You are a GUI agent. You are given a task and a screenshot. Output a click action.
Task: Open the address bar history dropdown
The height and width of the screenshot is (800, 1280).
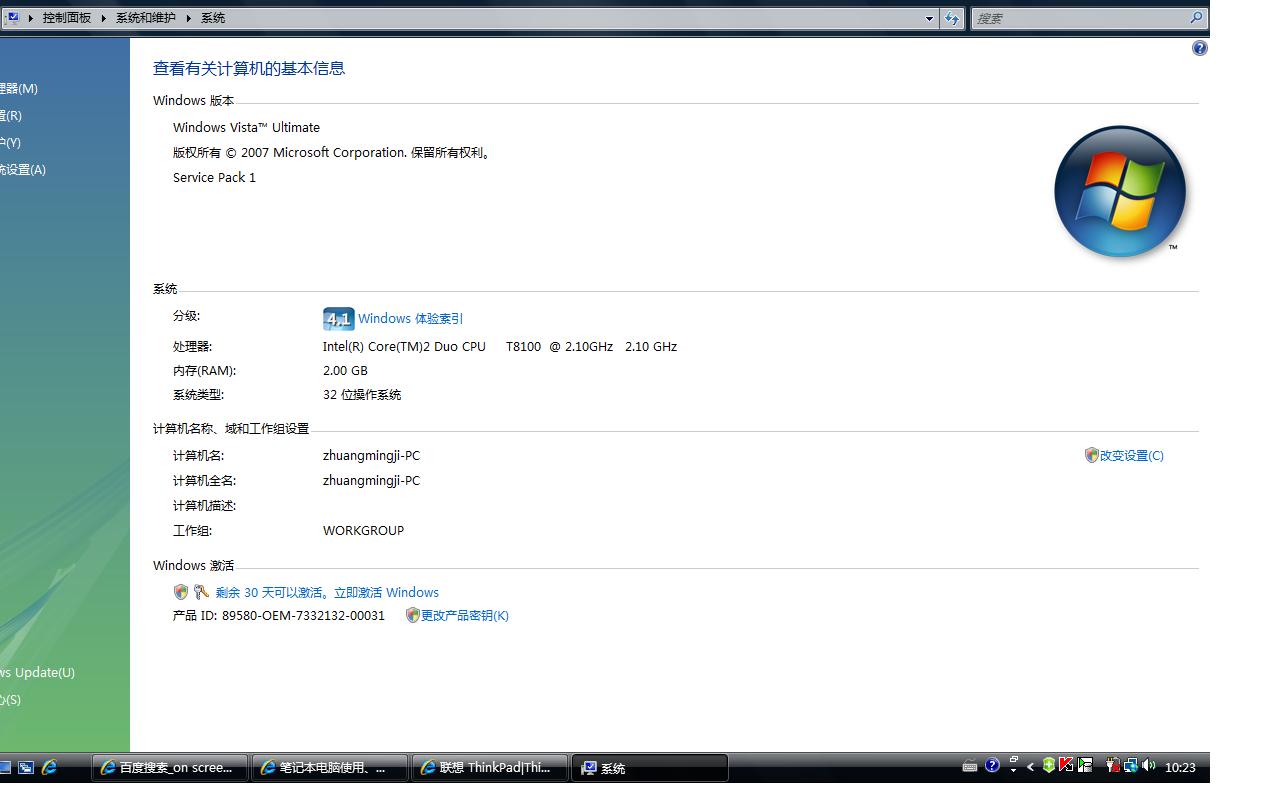click(x=929, y=18)
